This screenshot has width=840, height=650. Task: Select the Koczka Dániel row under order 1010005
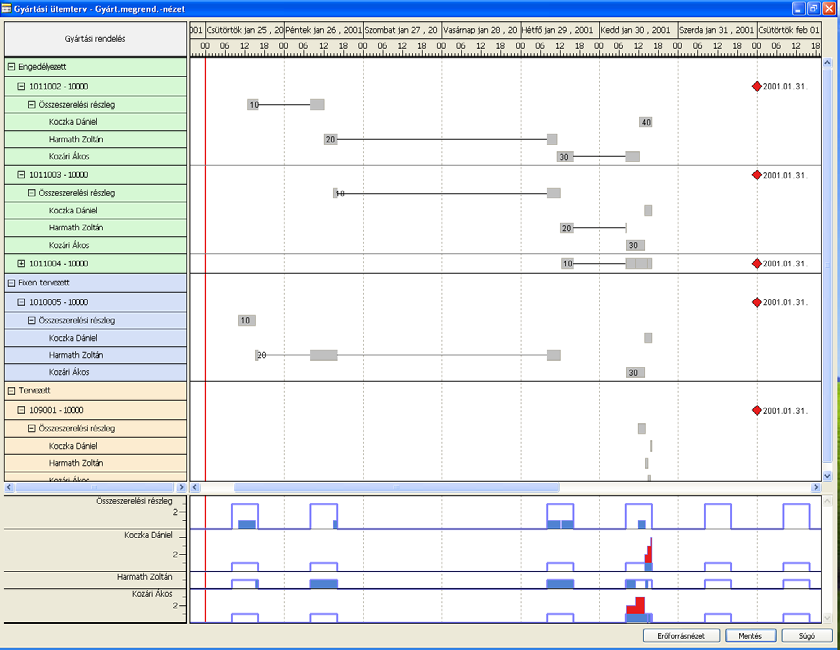[95, 338]
